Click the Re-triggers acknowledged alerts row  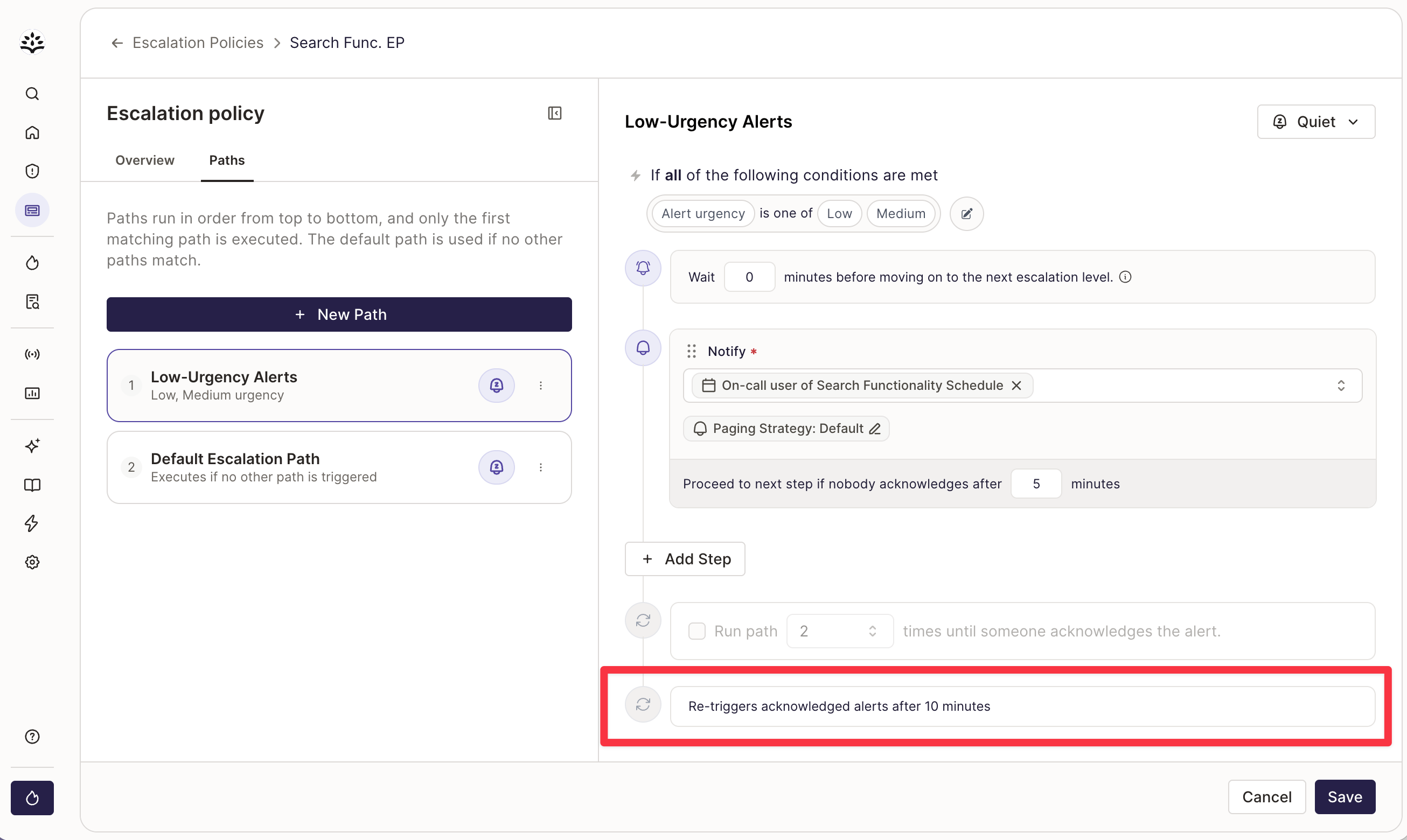(1022, 706)
